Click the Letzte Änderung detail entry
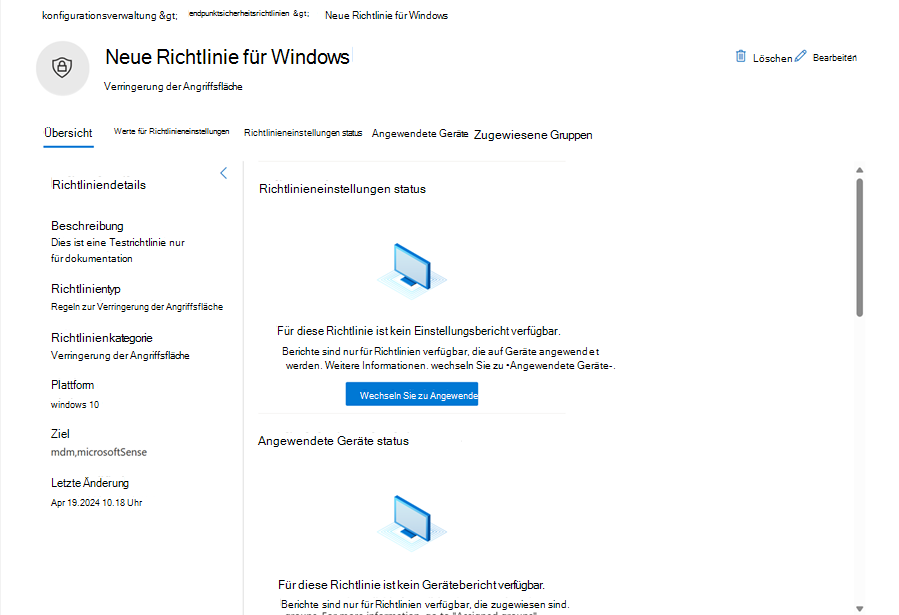 tap(88, 482)
